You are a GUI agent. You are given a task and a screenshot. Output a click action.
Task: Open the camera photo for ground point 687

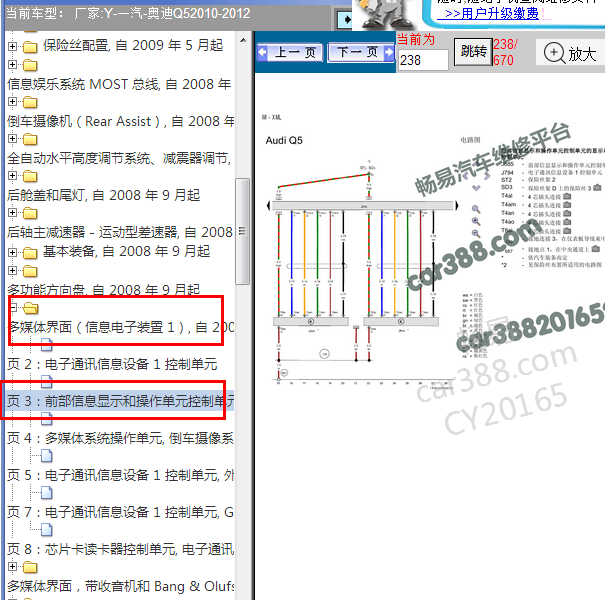tap(595, 249)
